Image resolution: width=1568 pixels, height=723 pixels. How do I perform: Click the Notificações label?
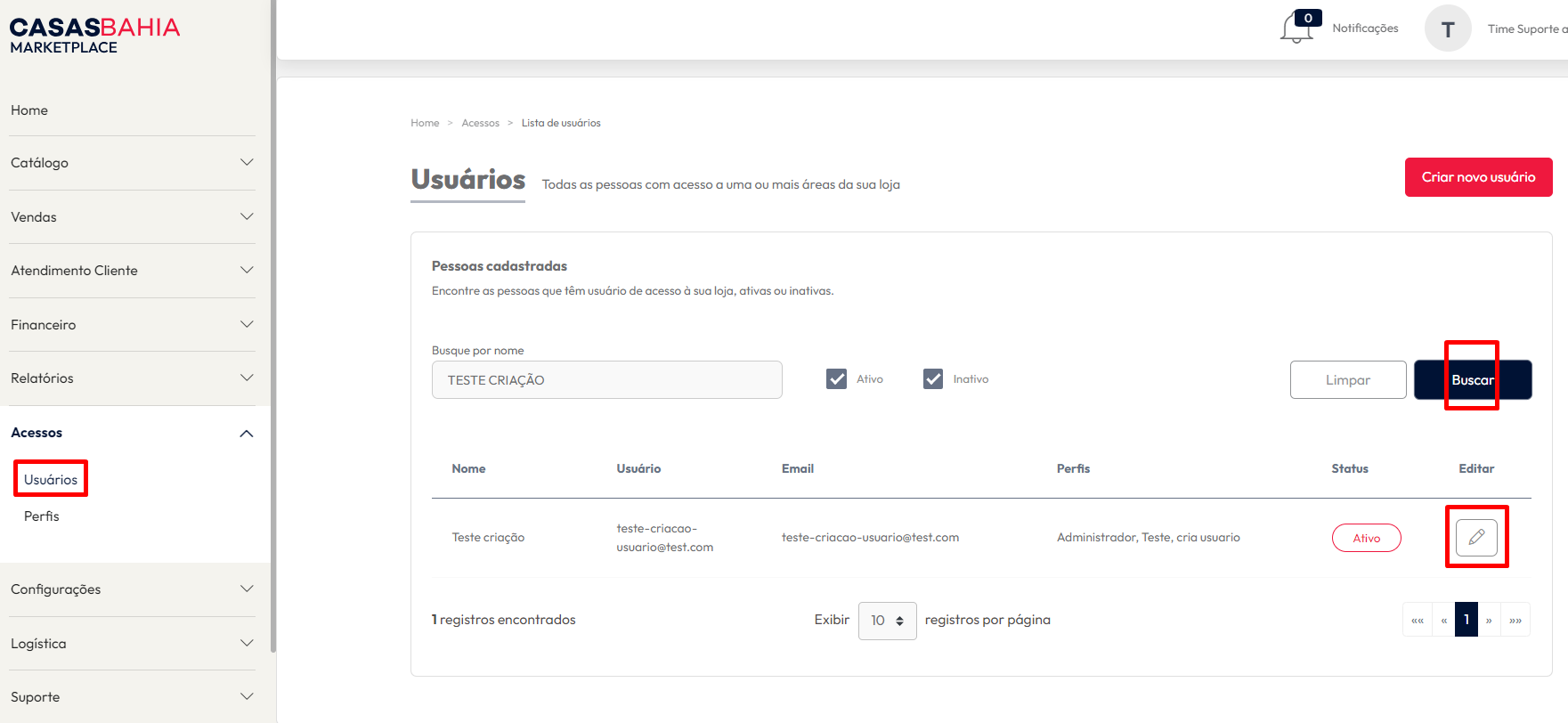coord(1365,28)
